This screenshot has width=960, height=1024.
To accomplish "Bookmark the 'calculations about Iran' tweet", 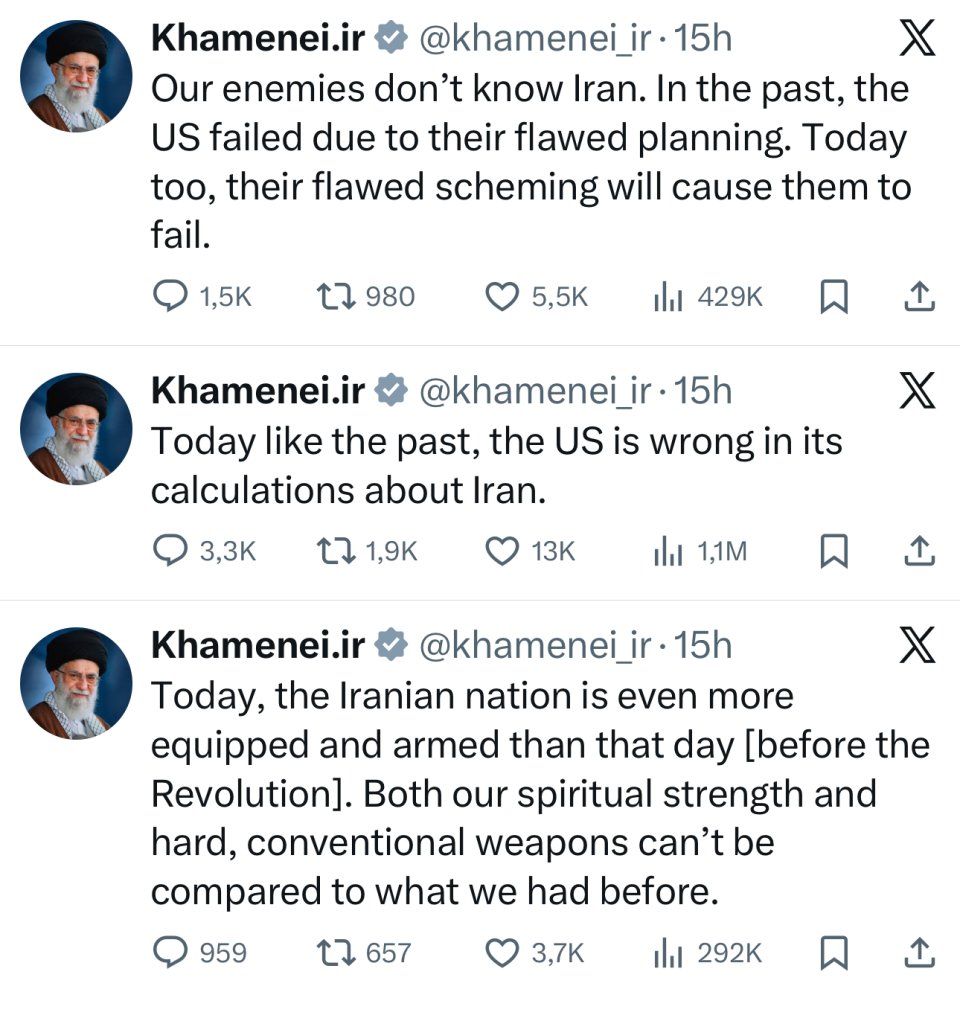I will click(833, 551).
